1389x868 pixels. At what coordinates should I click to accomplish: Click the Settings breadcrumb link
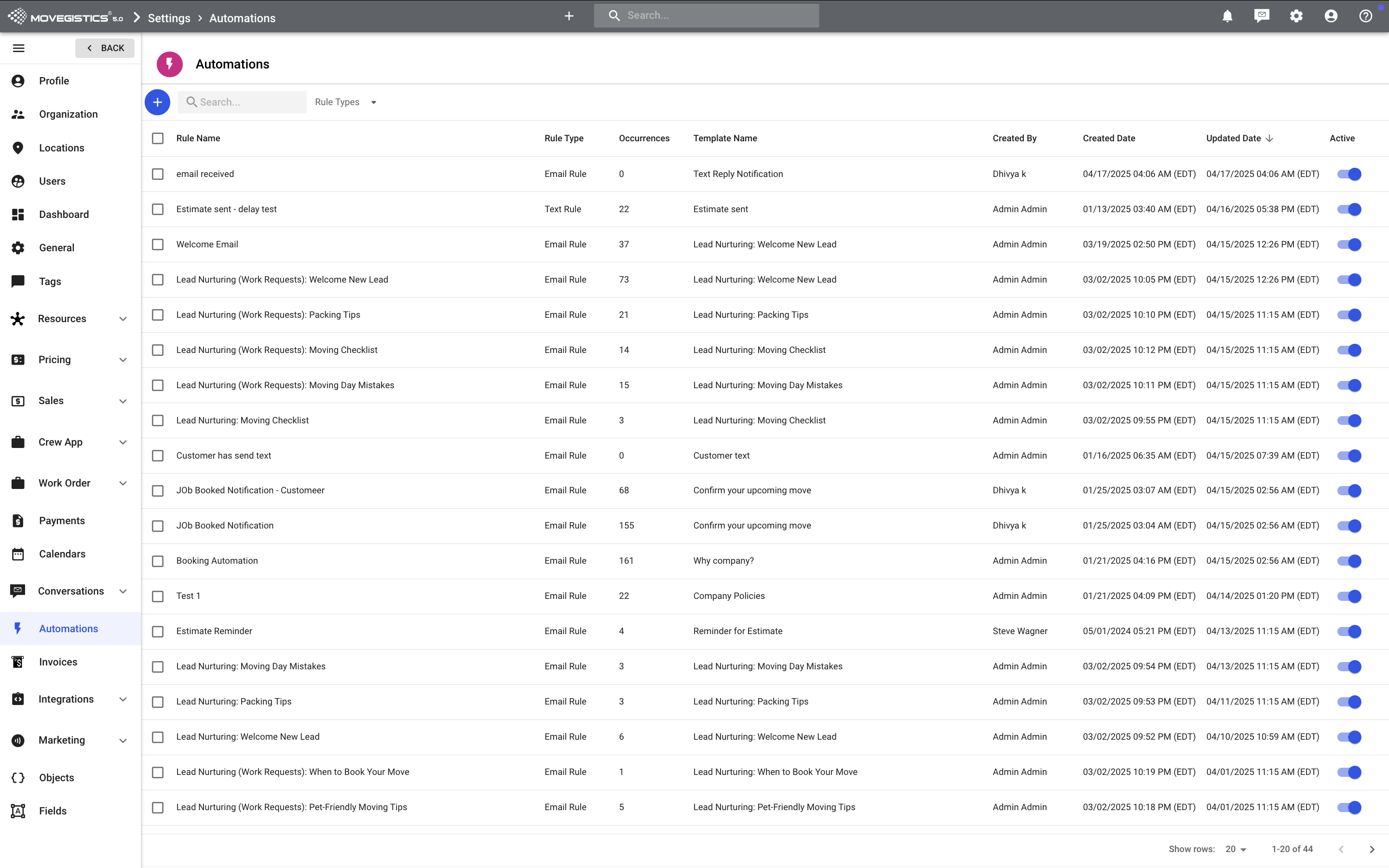click(x=169, y=18)
